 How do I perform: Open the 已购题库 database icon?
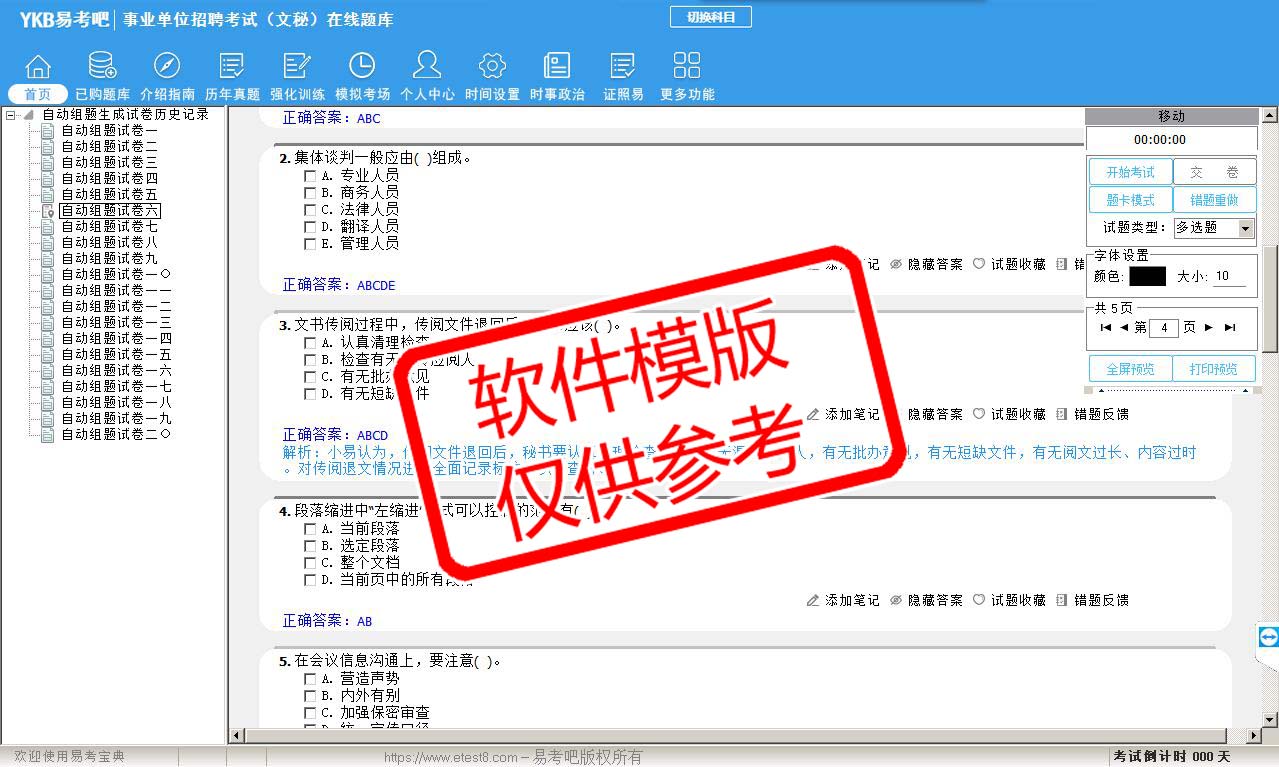click(x=102, y=67)
